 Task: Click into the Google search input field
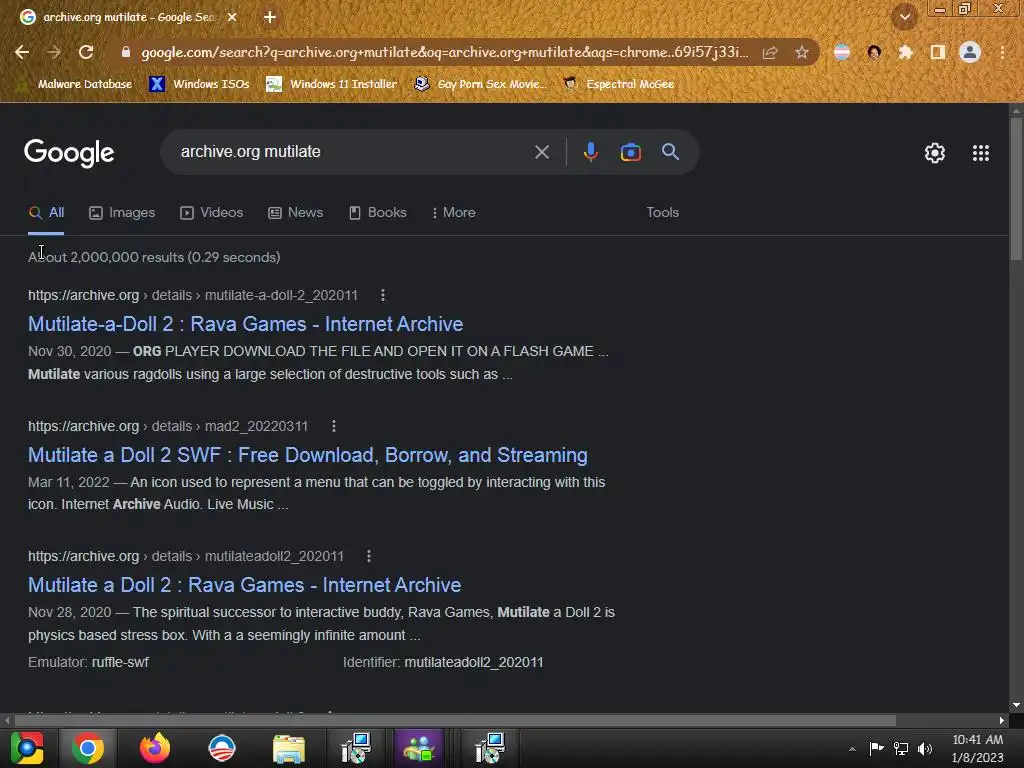353,152
